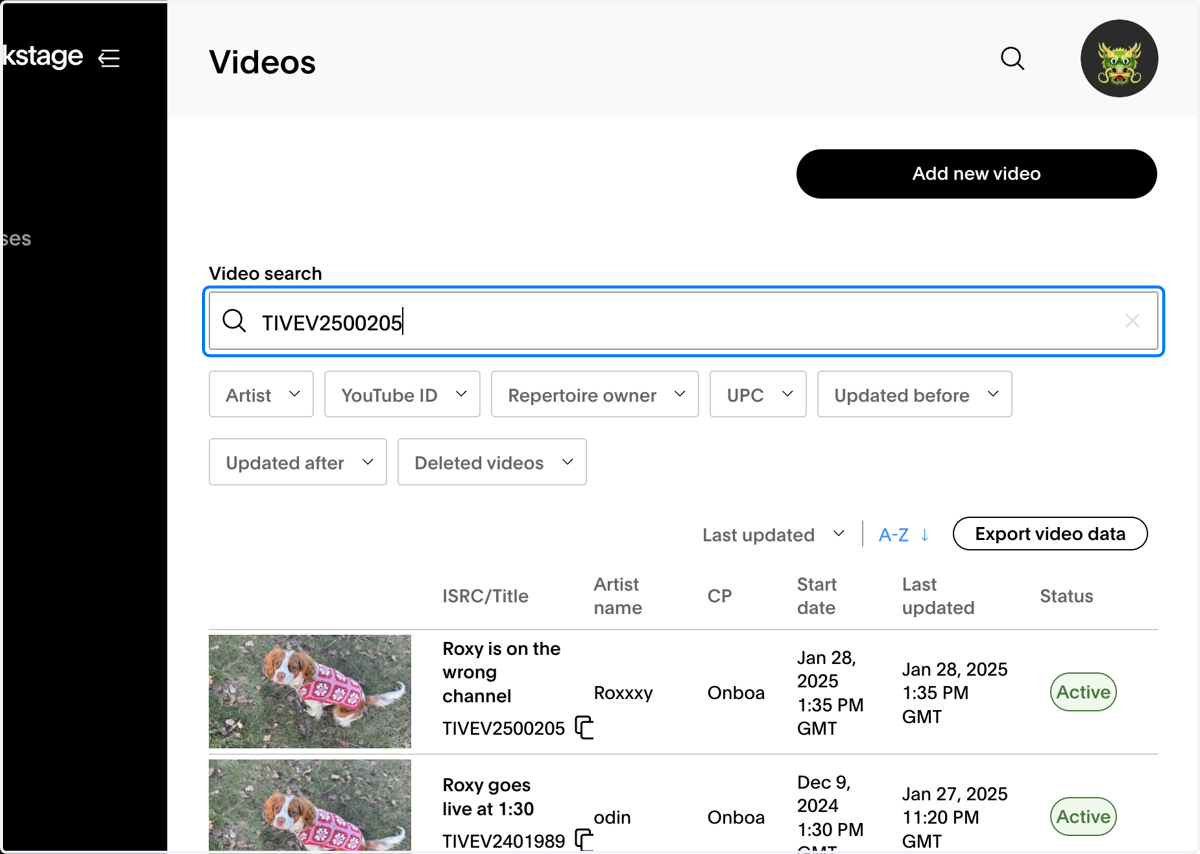
Task: Click Active status badge for Roxxxy row
Action: point(1083,692)
